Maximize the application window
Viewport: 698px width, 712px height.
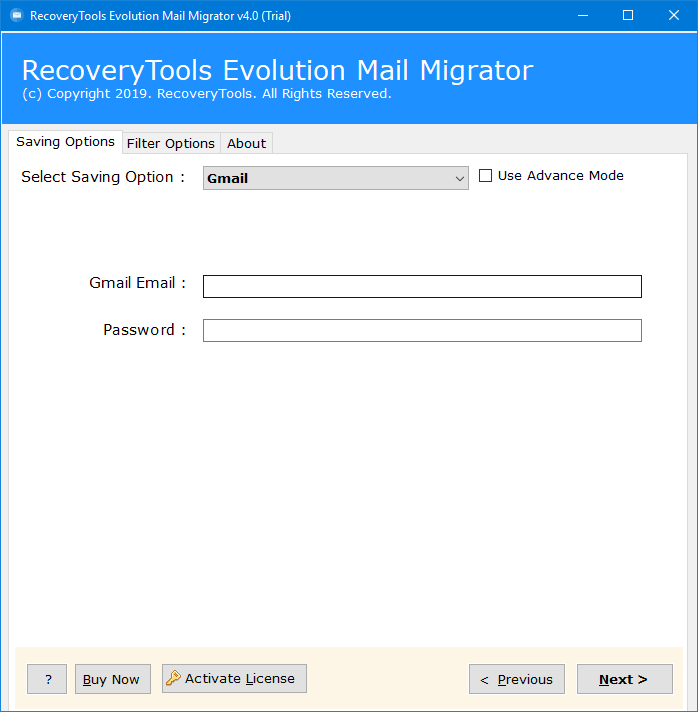point(628,15)
